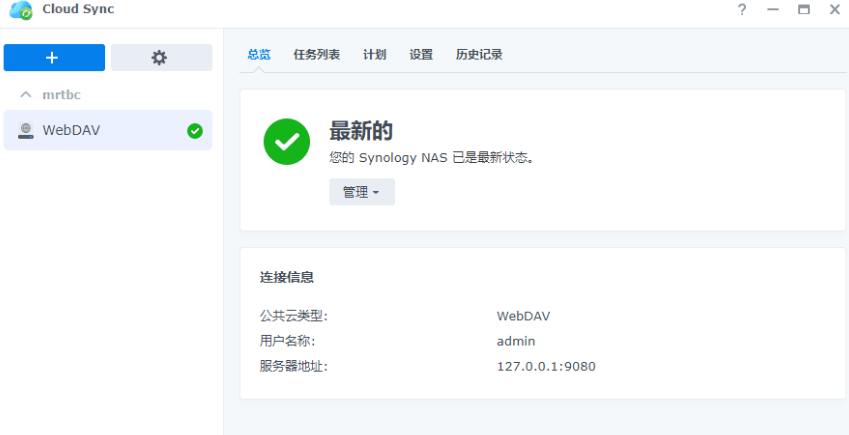Open global settings with gear button
Screen dimensions: 849x435
pyautogui.click(x=161, y=57)
